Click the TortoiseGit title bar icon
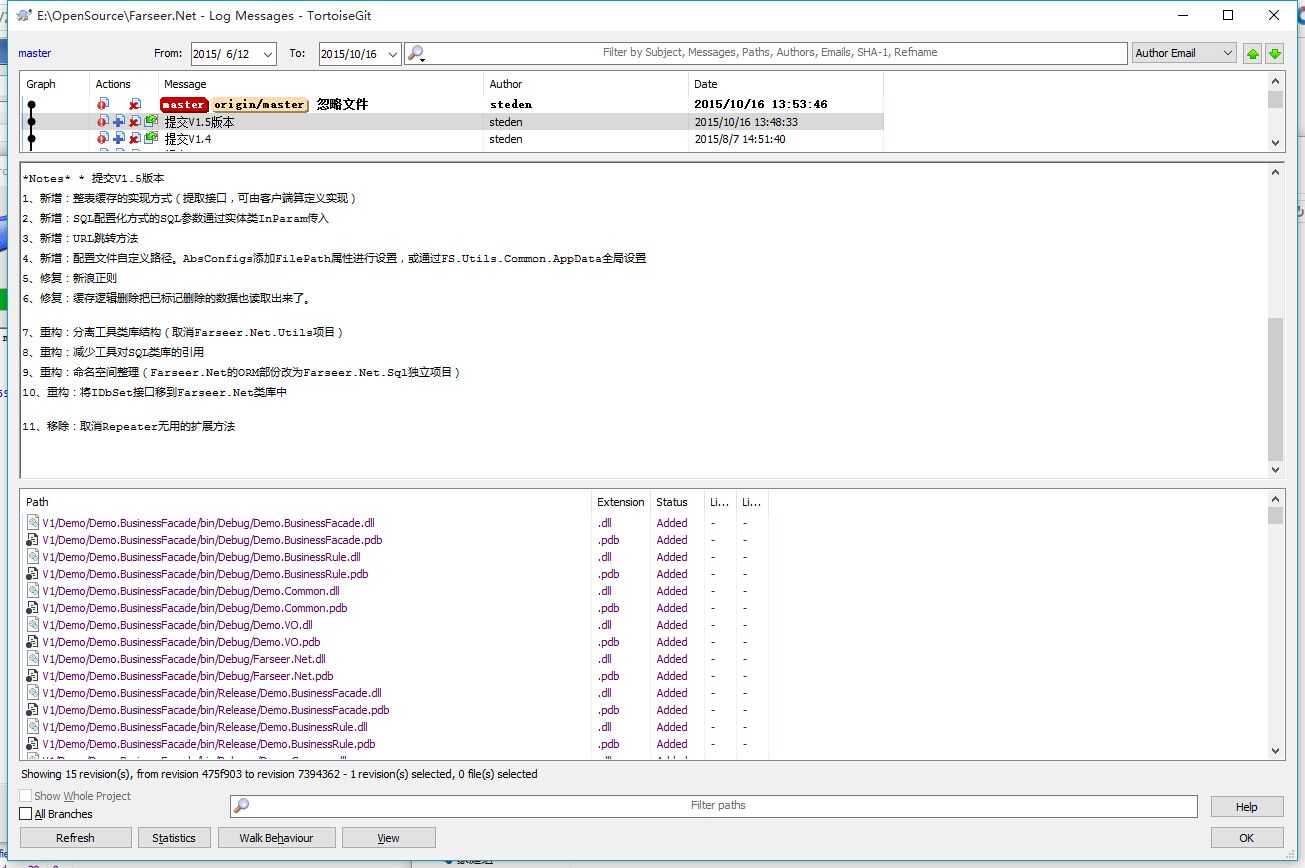The height and width of the screenshot is (868, 1305). pyautogui.click(x=24, y=15)
